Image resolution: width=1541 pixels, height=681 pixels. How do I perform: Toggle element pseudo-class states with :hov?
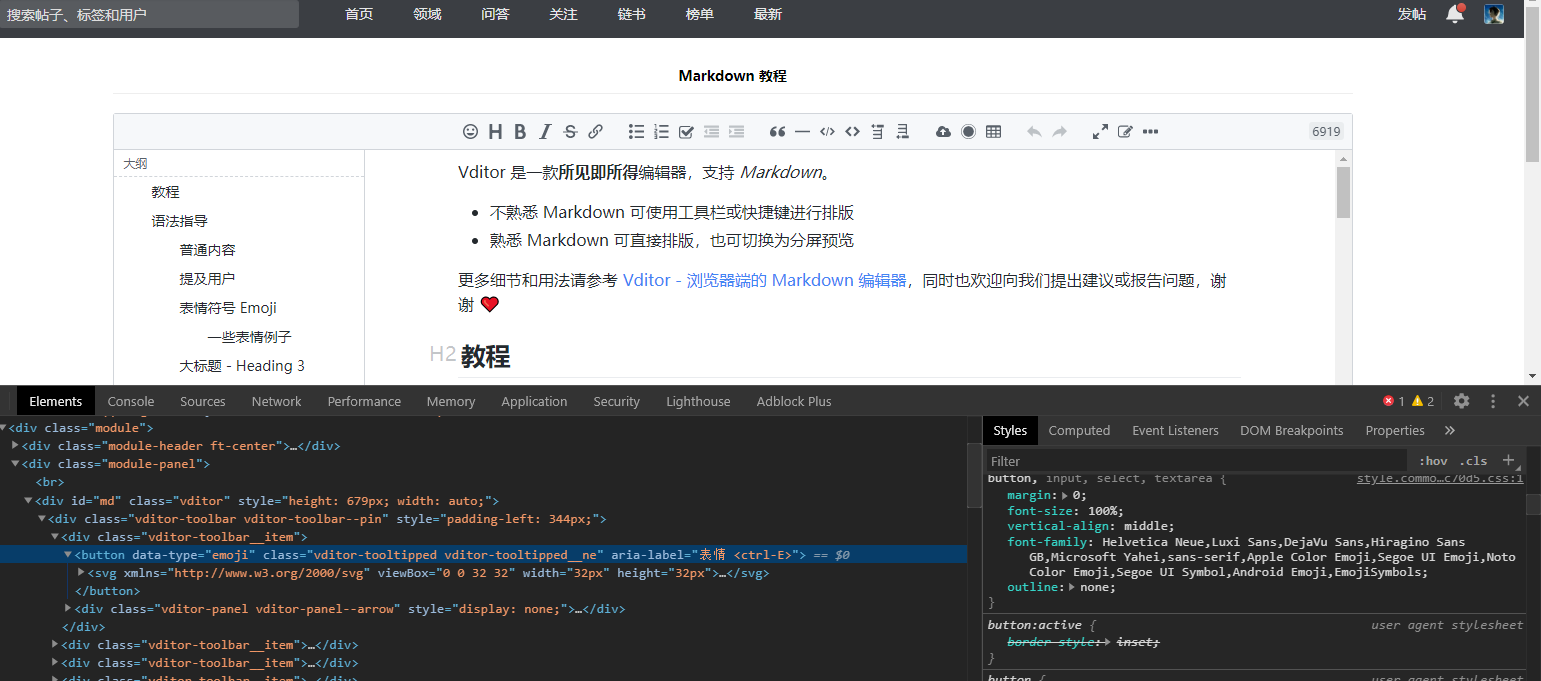tap(1433, 460)
